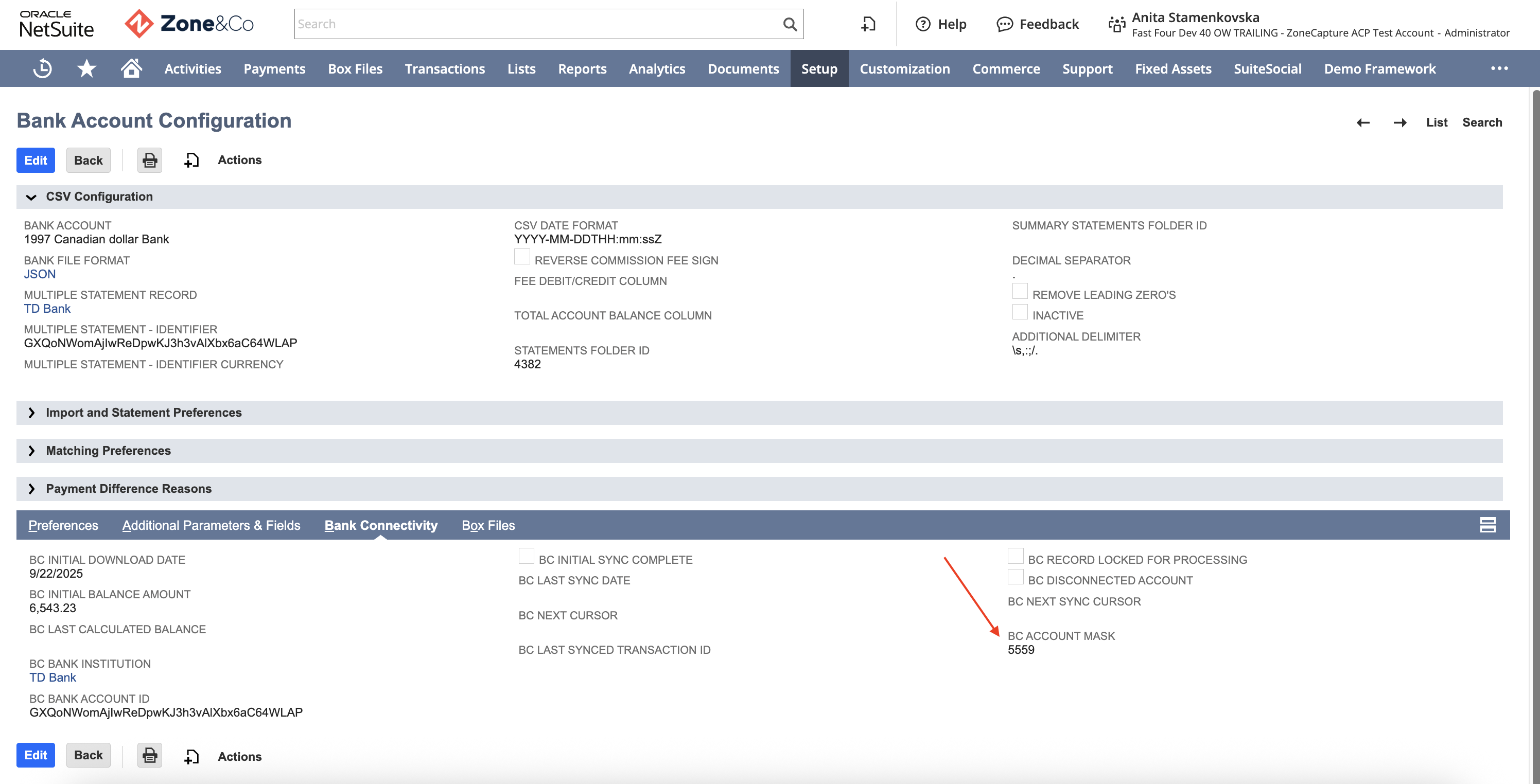Open the Recent Records clock icon
Screen dimensions: 1540x784
click(42, 69)
